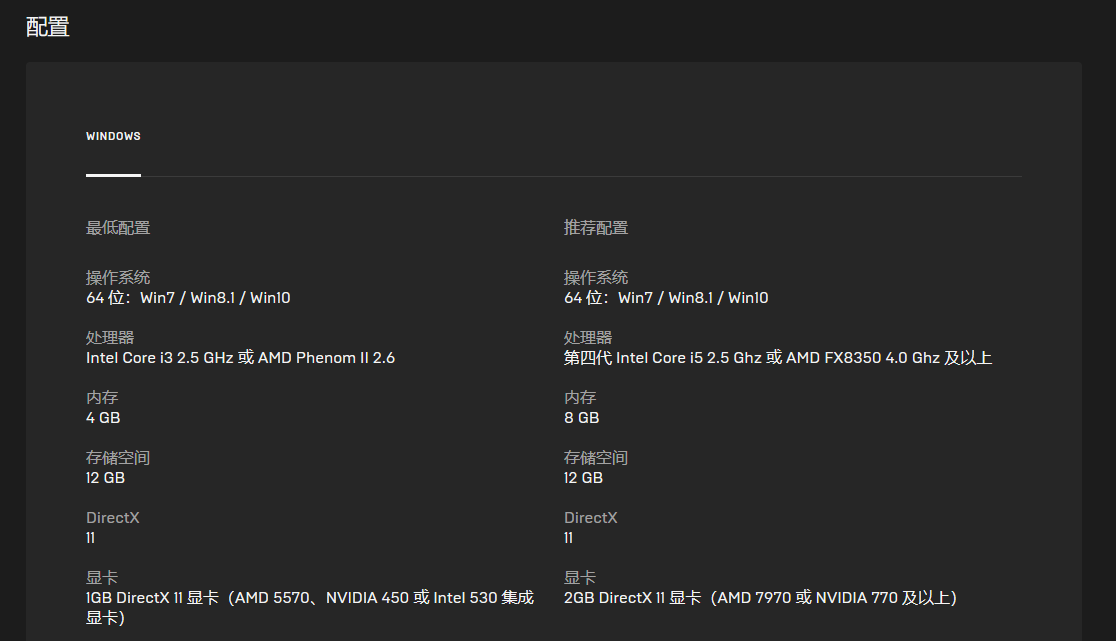Click 显卡 label under 最低配置

(x=102, y=578)
